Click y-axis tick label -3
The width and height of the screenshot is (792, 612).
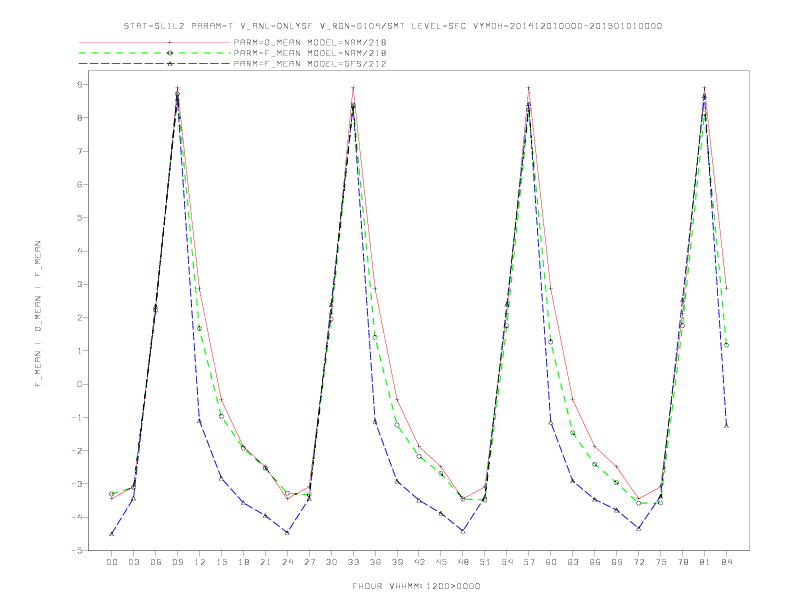pos(77,484)
